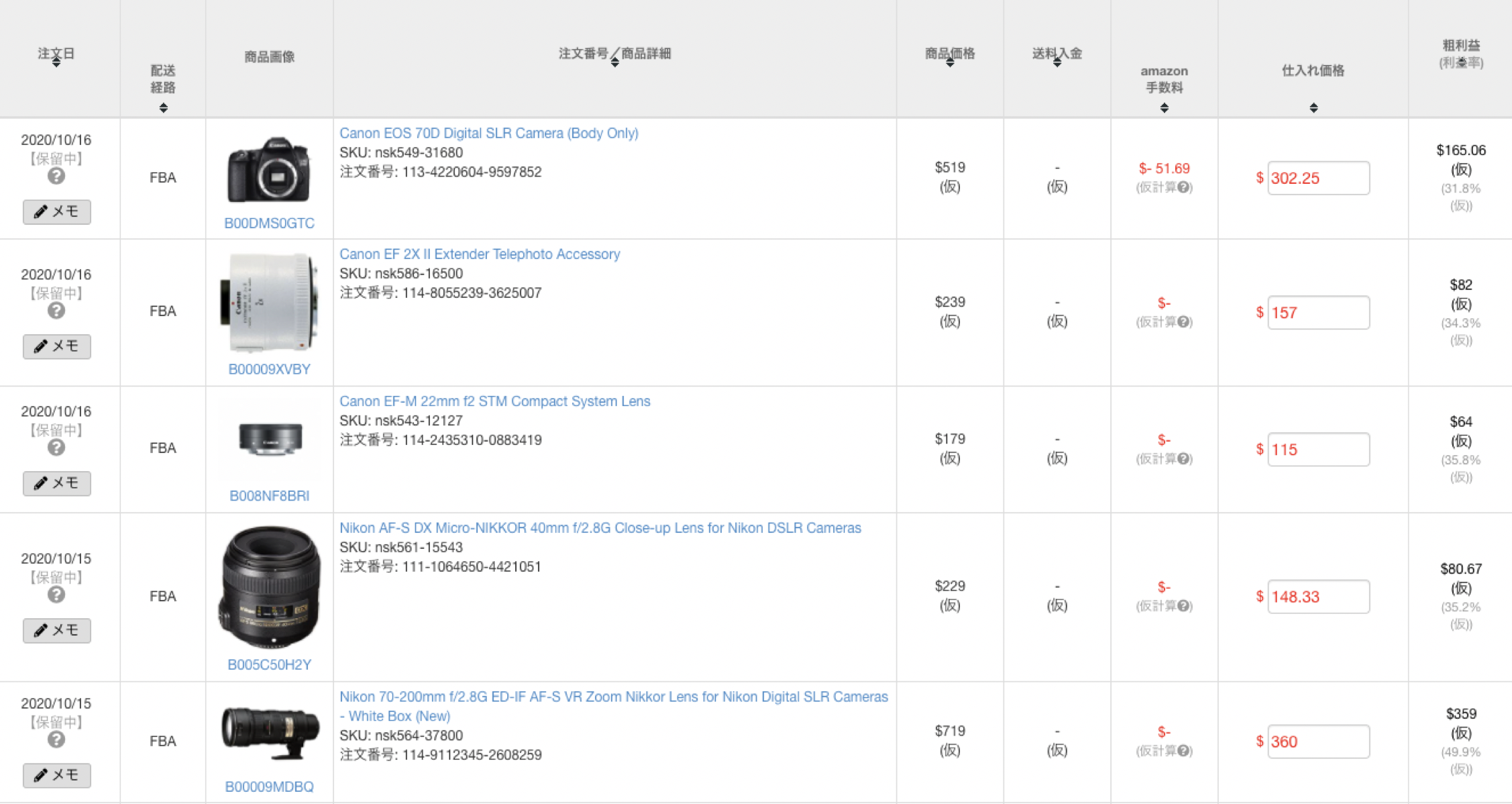Sort by 仕入れ価格 column arrows
The width and height of the screenshot is (1512, 804).
pos(1313,107)
